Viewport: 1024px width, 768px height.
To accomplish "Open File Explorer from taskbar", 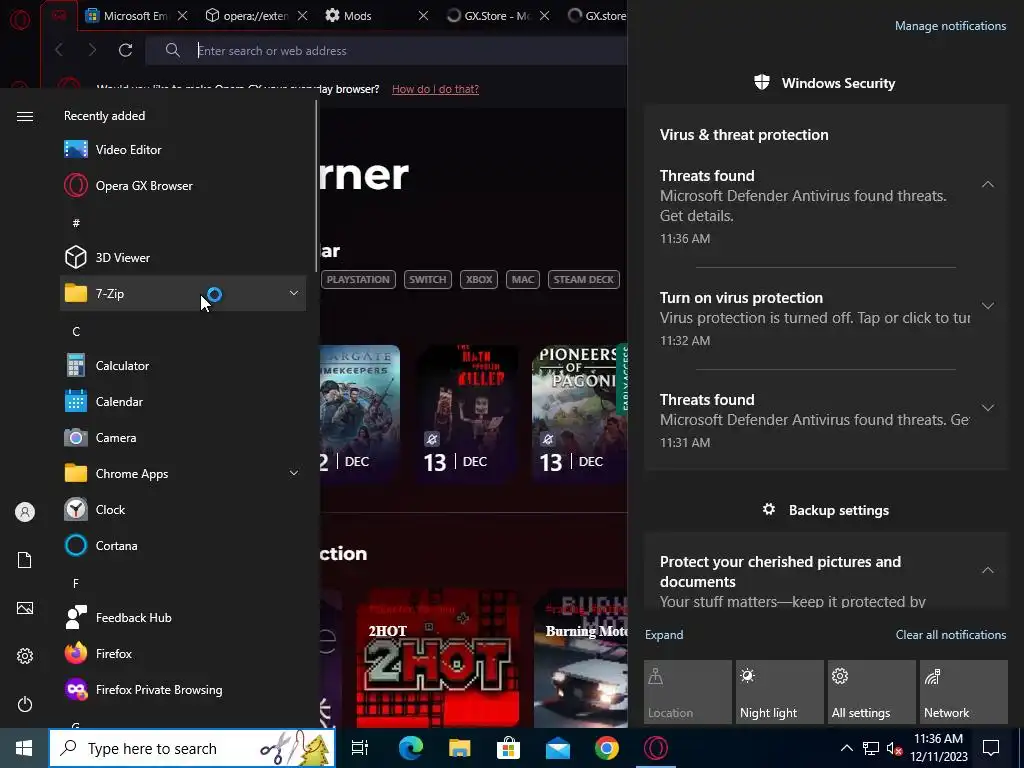I will [x=460, y=748].
